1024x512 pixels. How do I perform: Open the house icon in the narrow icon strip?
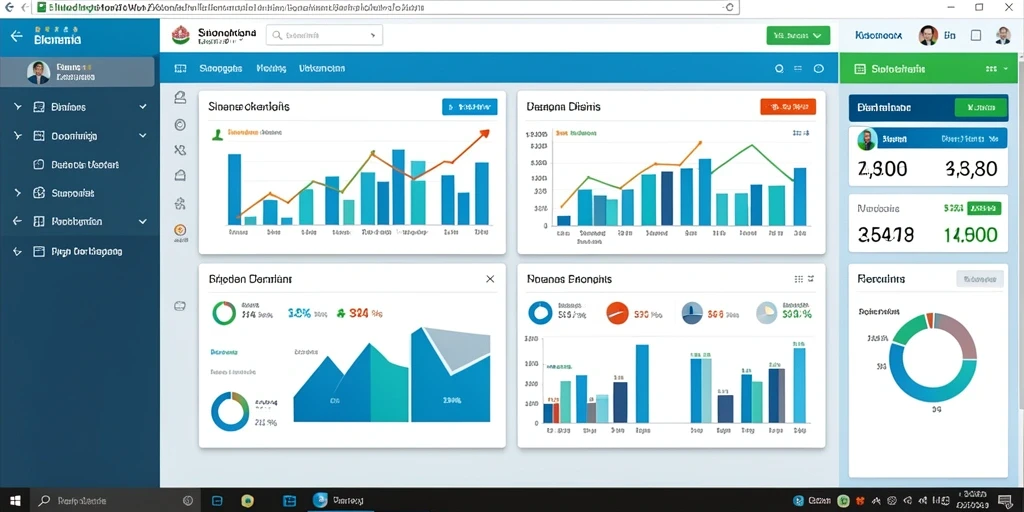pyautogui.click(x=181, y=175)
